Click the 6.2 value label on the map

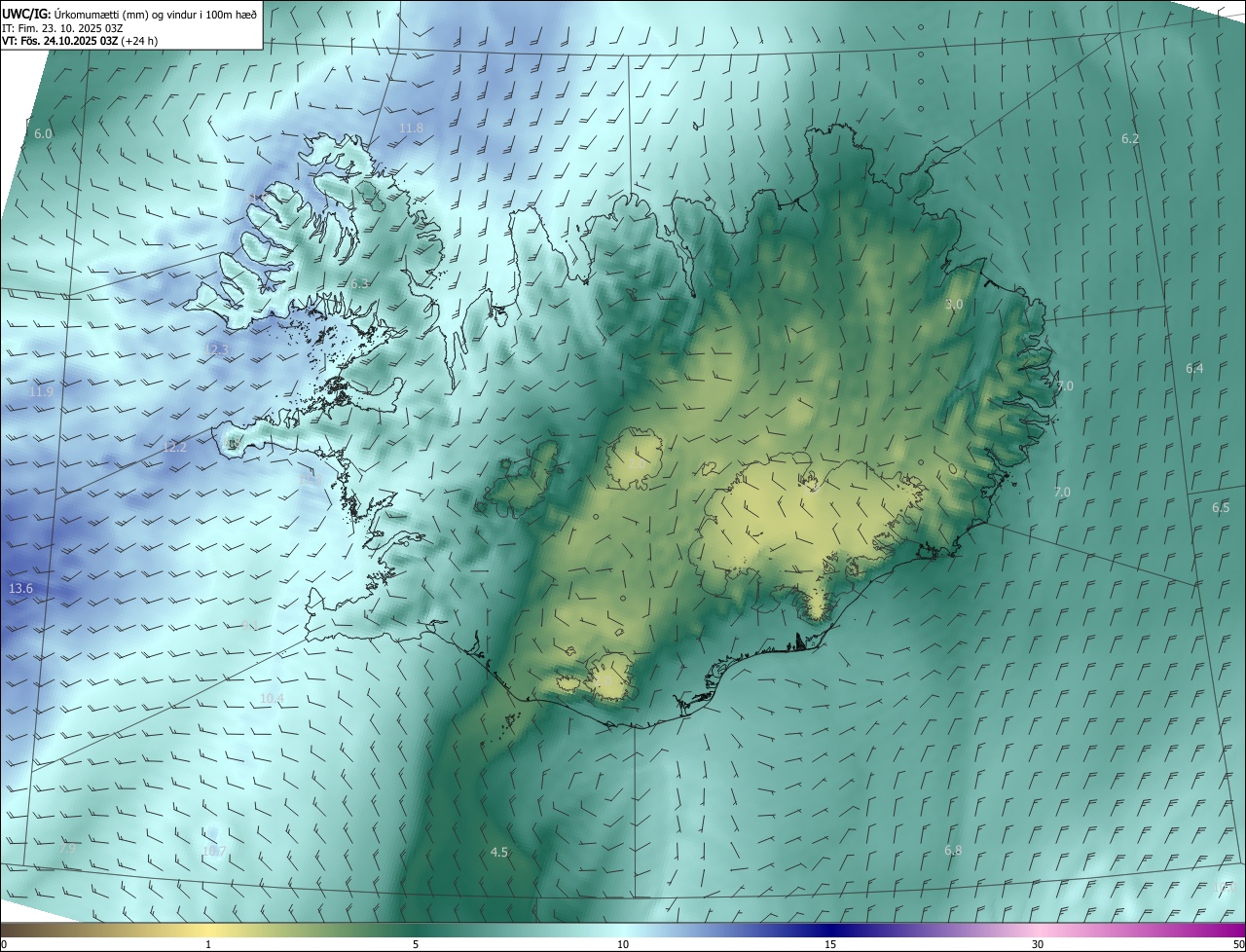pos(1130,139)
